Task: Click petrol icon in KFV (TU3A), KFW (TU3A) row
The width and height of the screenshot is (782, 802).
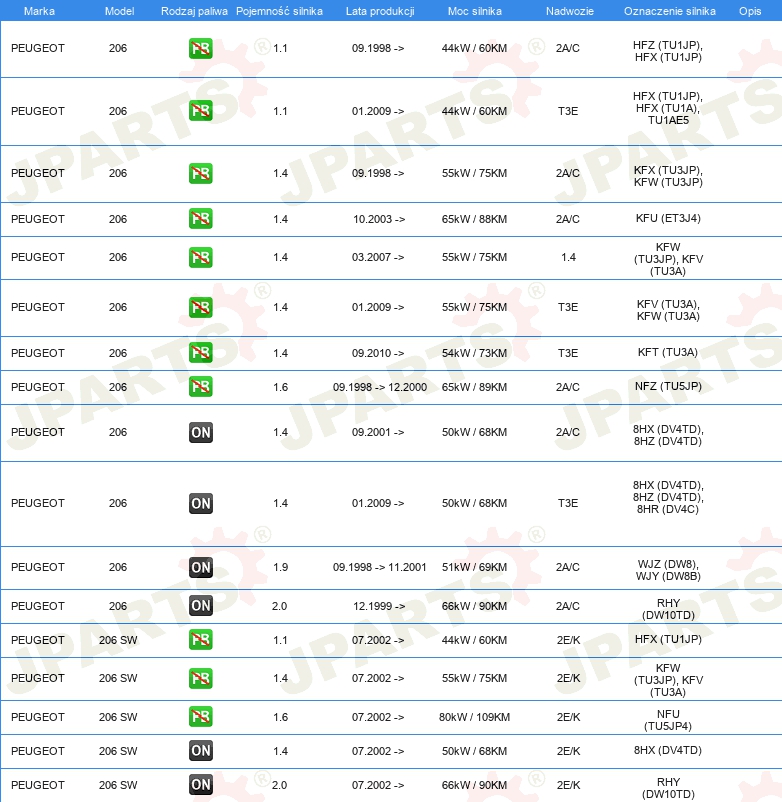Action: coord(200,307)
